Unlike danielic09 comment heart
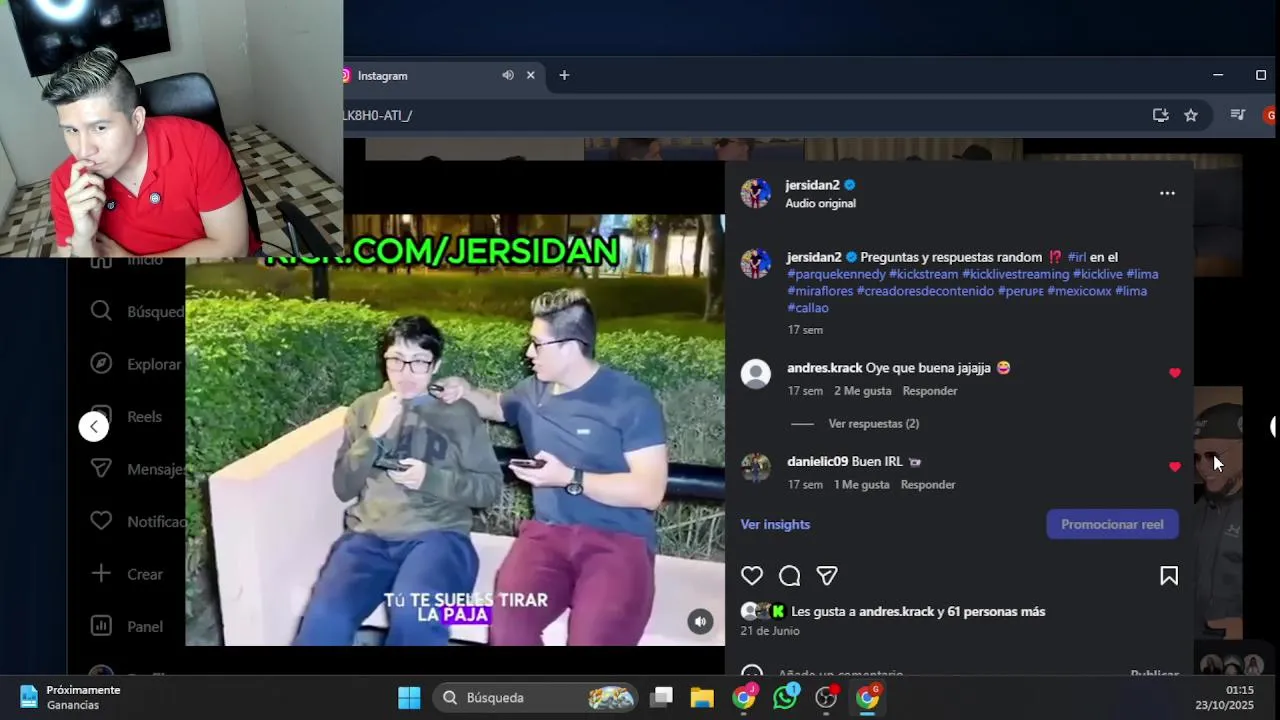The height and width of the screenshot is (720, 1280). click(x=1175, y=467)
